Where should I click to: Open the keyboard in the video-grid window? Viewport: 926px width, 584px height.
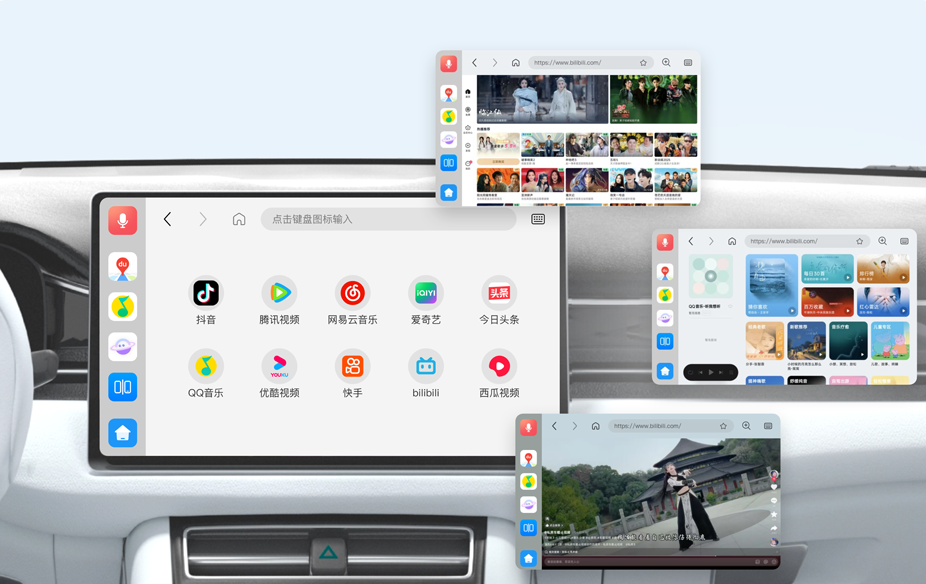(688, 63)
